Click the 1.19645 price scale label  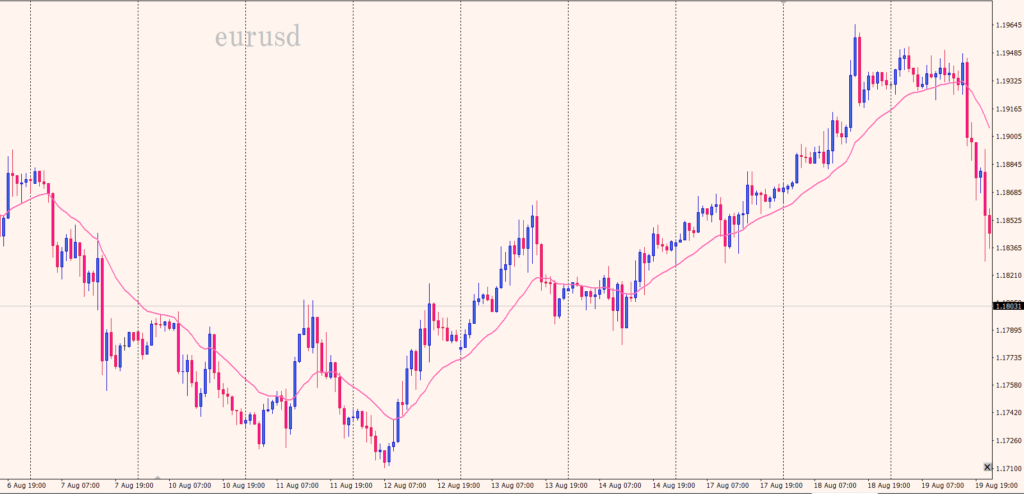(x=1007, y=26)
